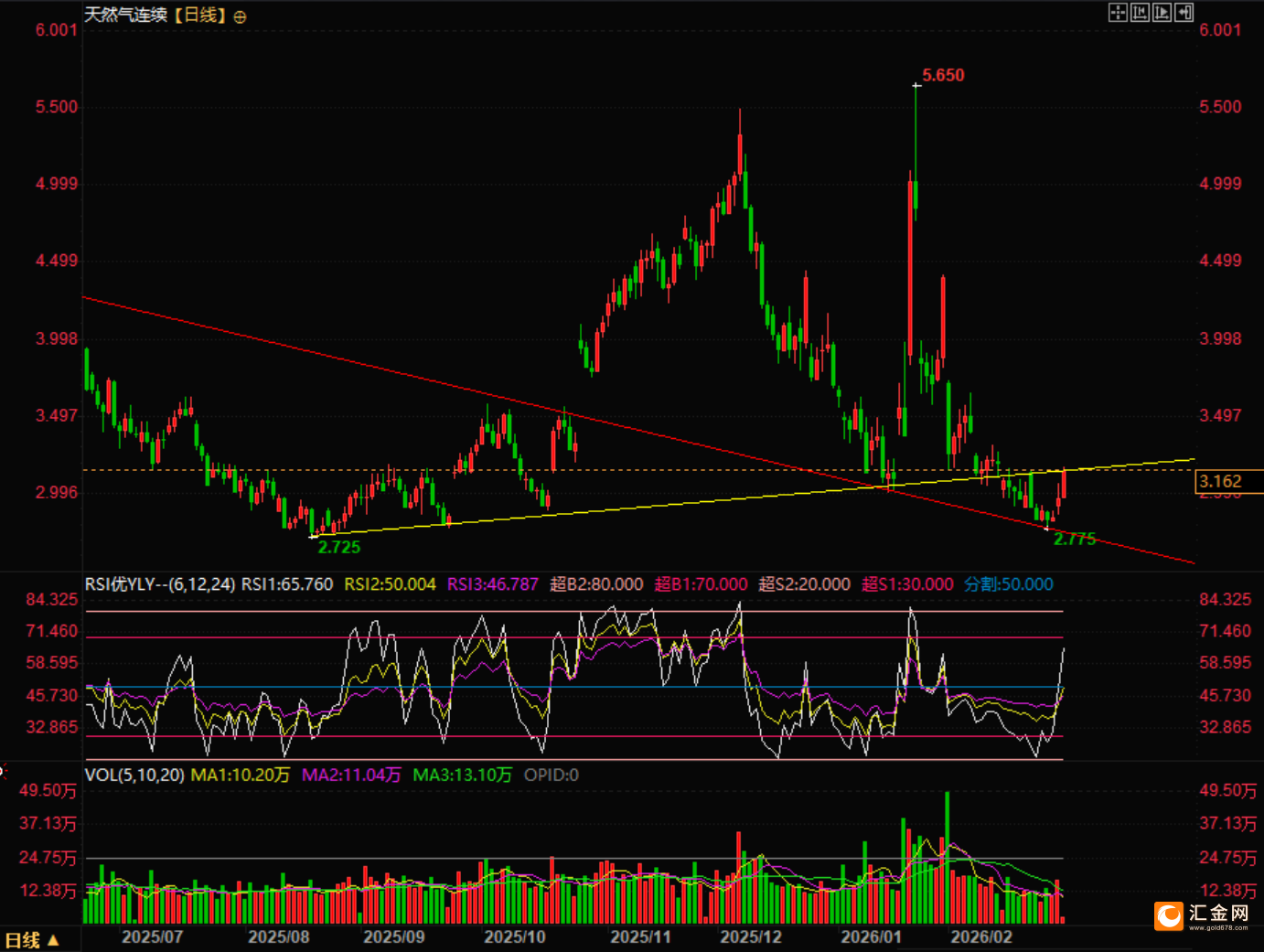Click the 超S2:20.000 label
Screen dimensions: 1264x952
[x=804, y=583]
